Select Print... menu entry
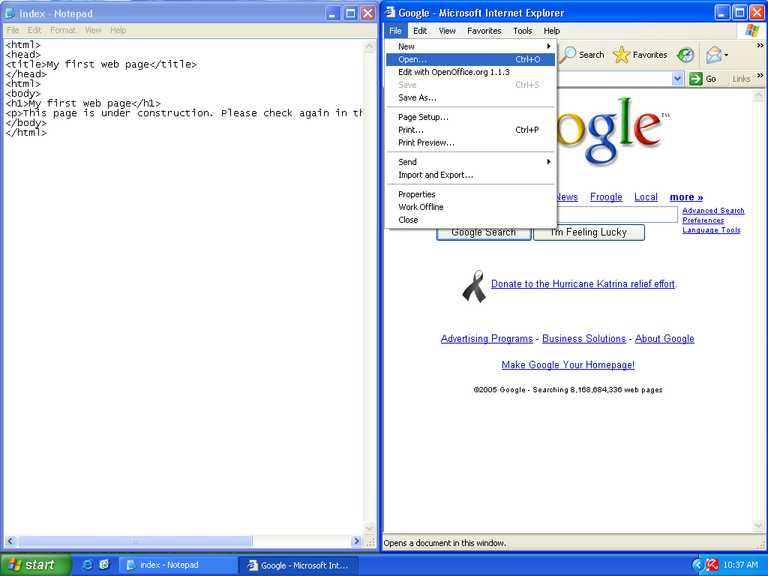This screenshot has width=768, height=576. tap(470, 130)
